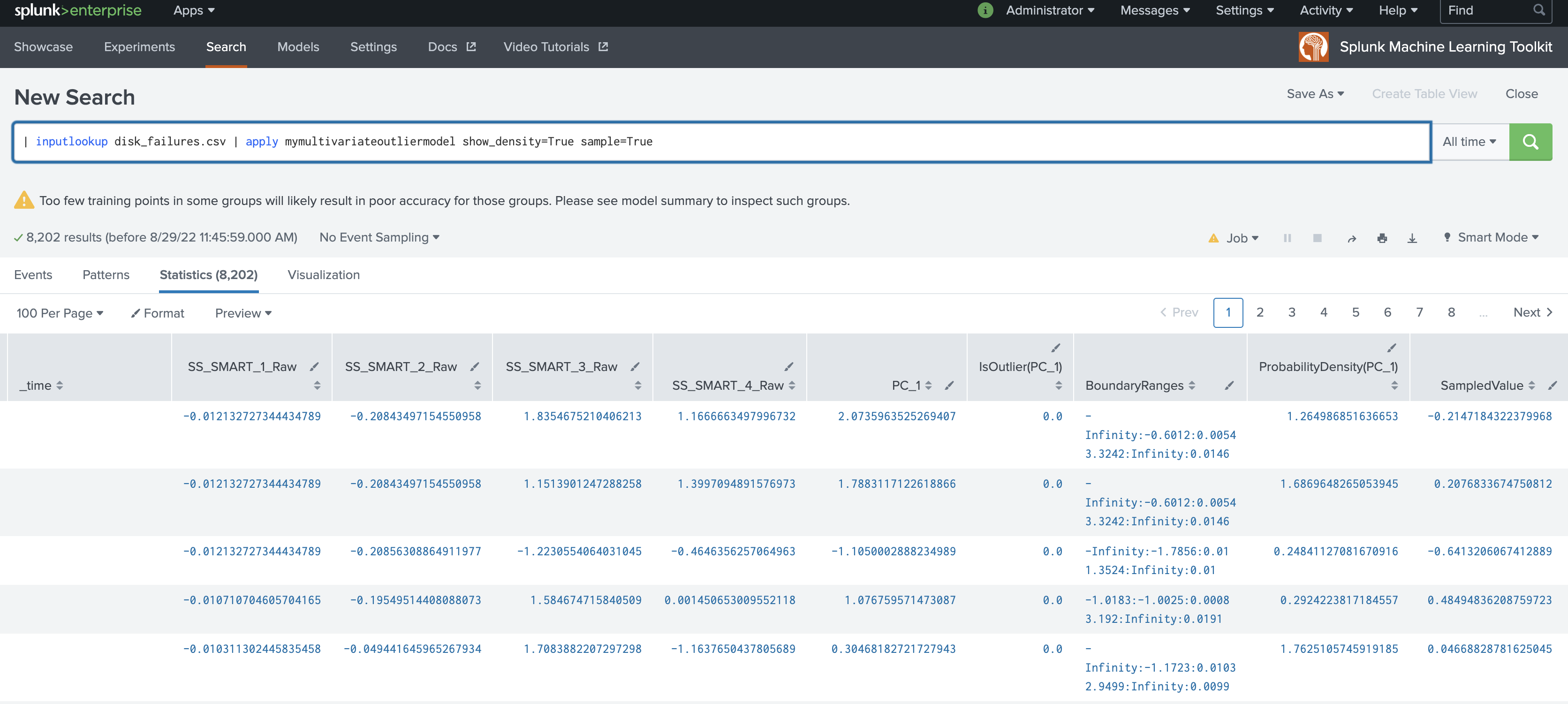Click the Find magnifier icon

tap(1539, 10)
